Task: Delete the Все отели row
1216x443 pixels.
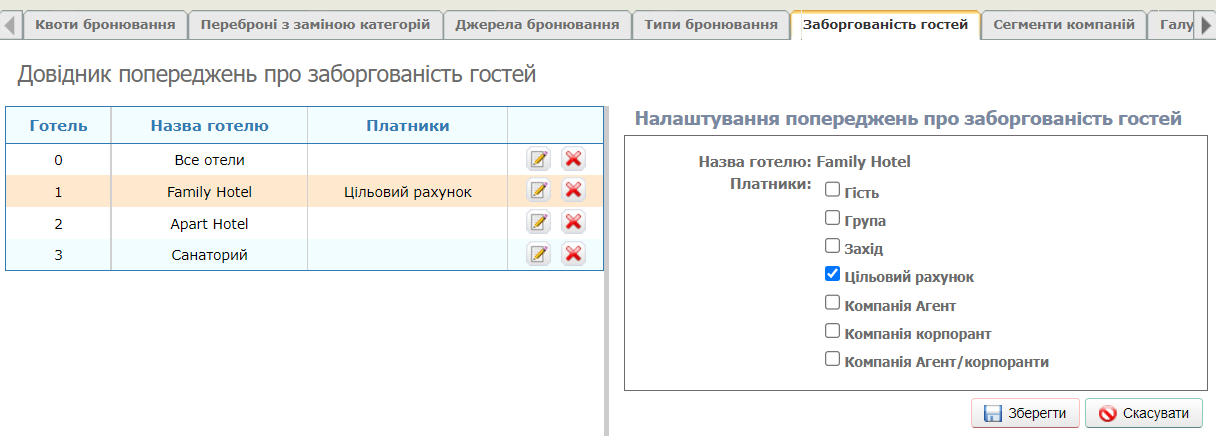Action: click(x=573, y=159)
